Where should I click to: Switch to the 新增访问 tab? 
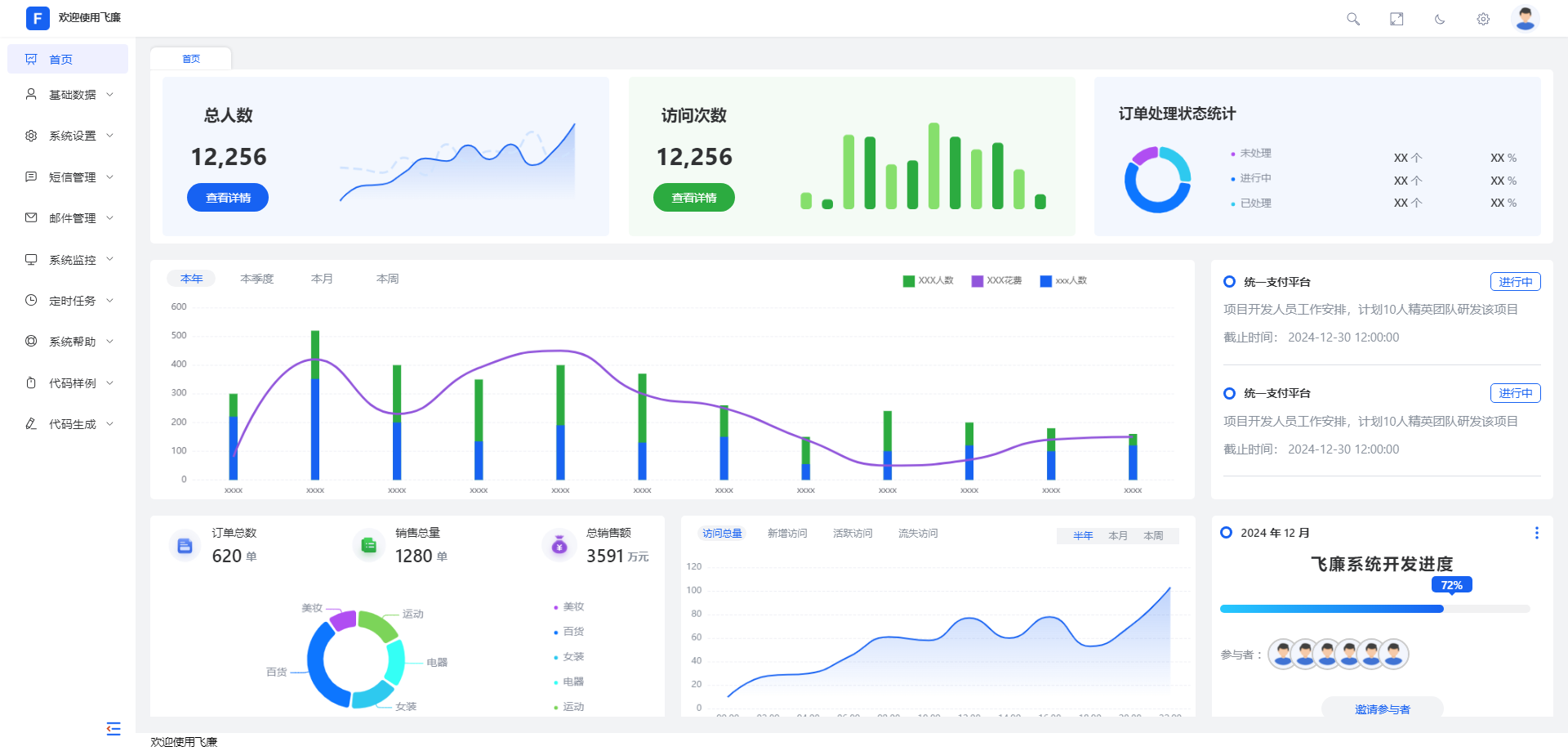(787, 534)
